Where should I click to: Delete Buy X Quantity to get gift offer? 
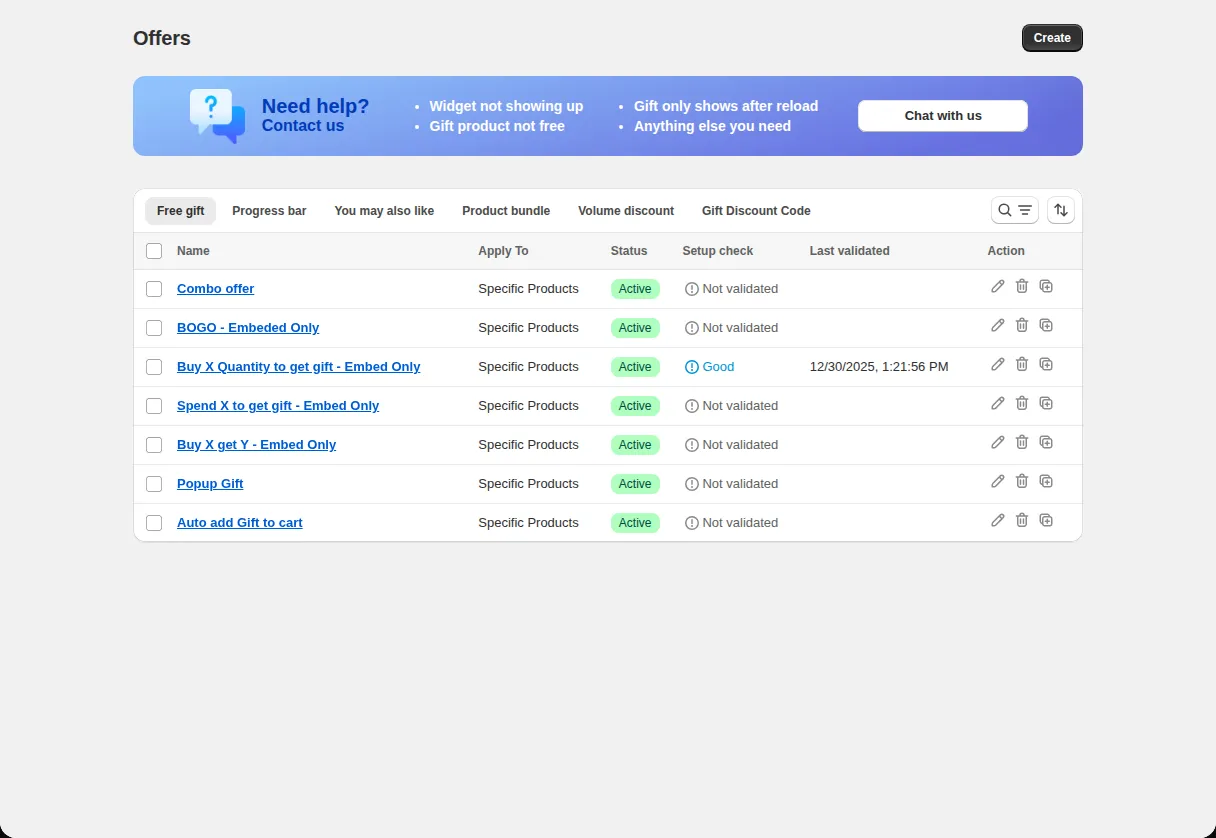[x=1021, y=364]
